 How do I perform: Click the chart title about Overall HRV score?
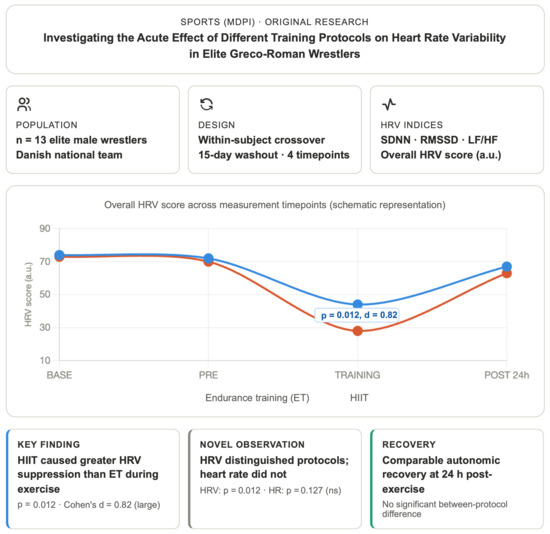coord(275,205)
